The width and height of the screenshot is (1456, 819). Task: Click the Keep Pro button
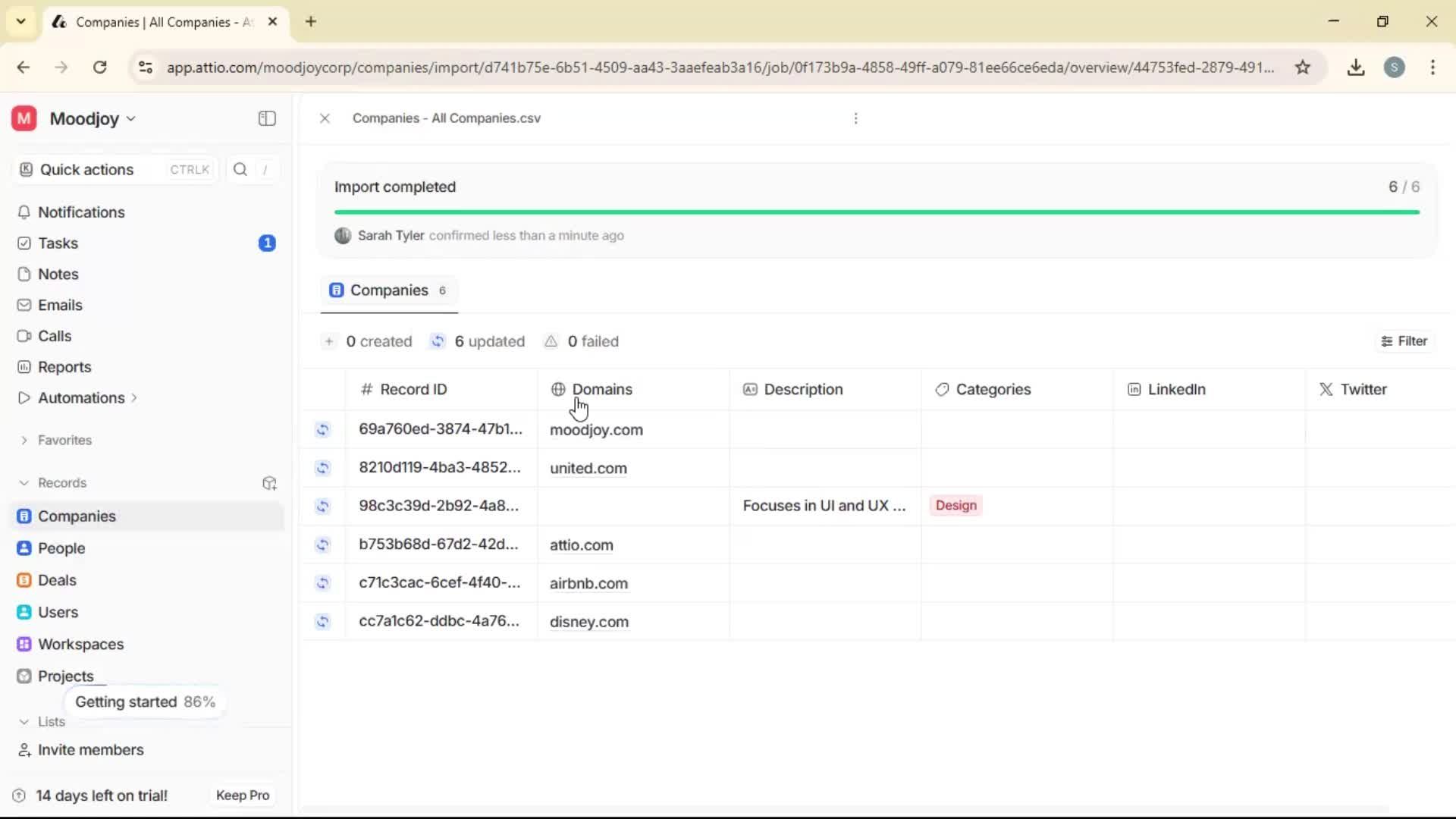242,795
